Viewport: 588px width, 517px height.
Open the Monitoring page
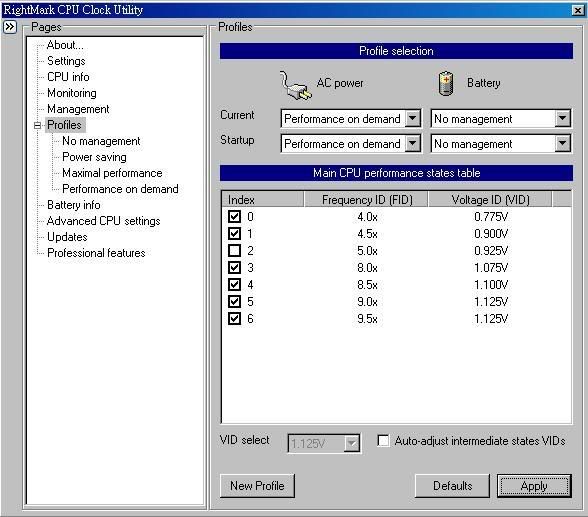coord(72,93)
